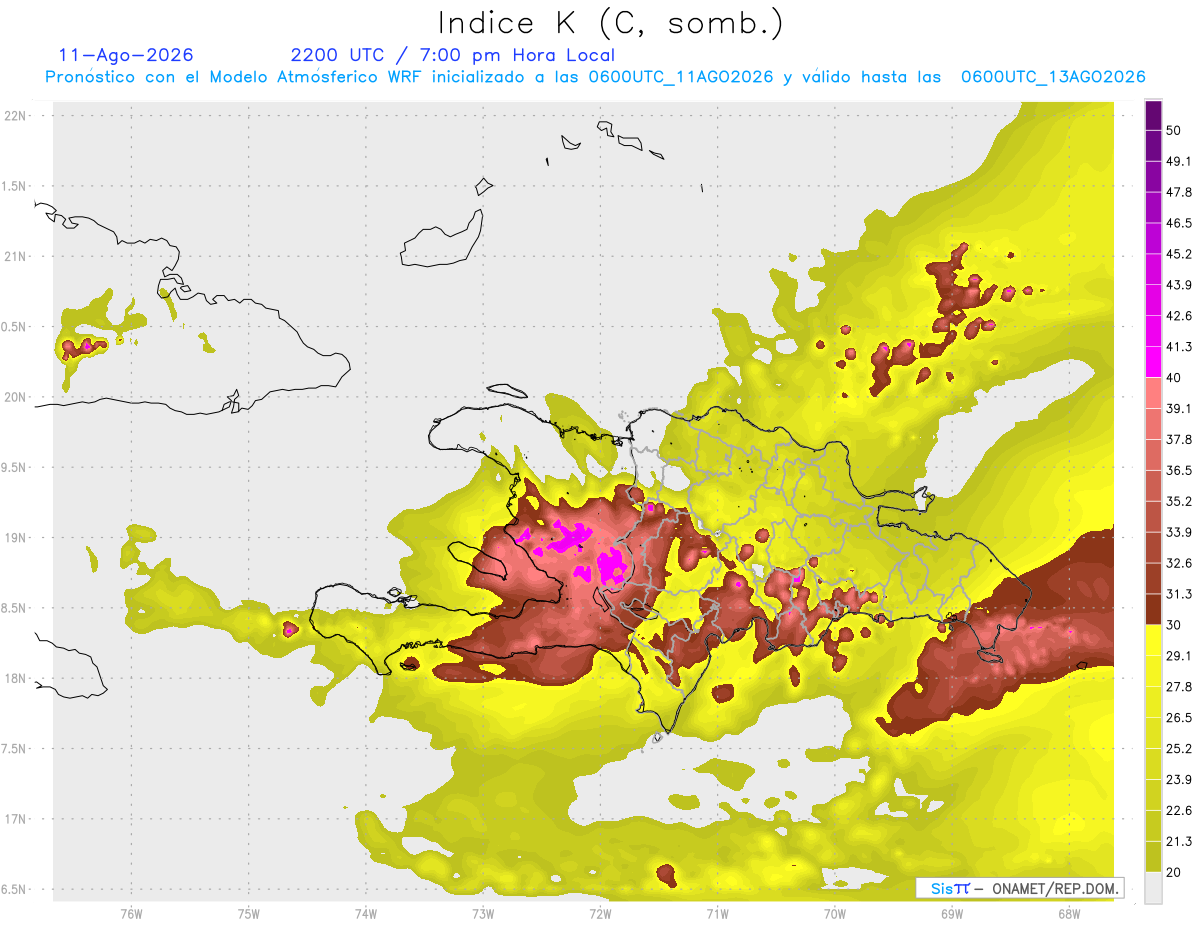
Task: Click the color scale value "36.5"
Action: (x=1178, y=471)
